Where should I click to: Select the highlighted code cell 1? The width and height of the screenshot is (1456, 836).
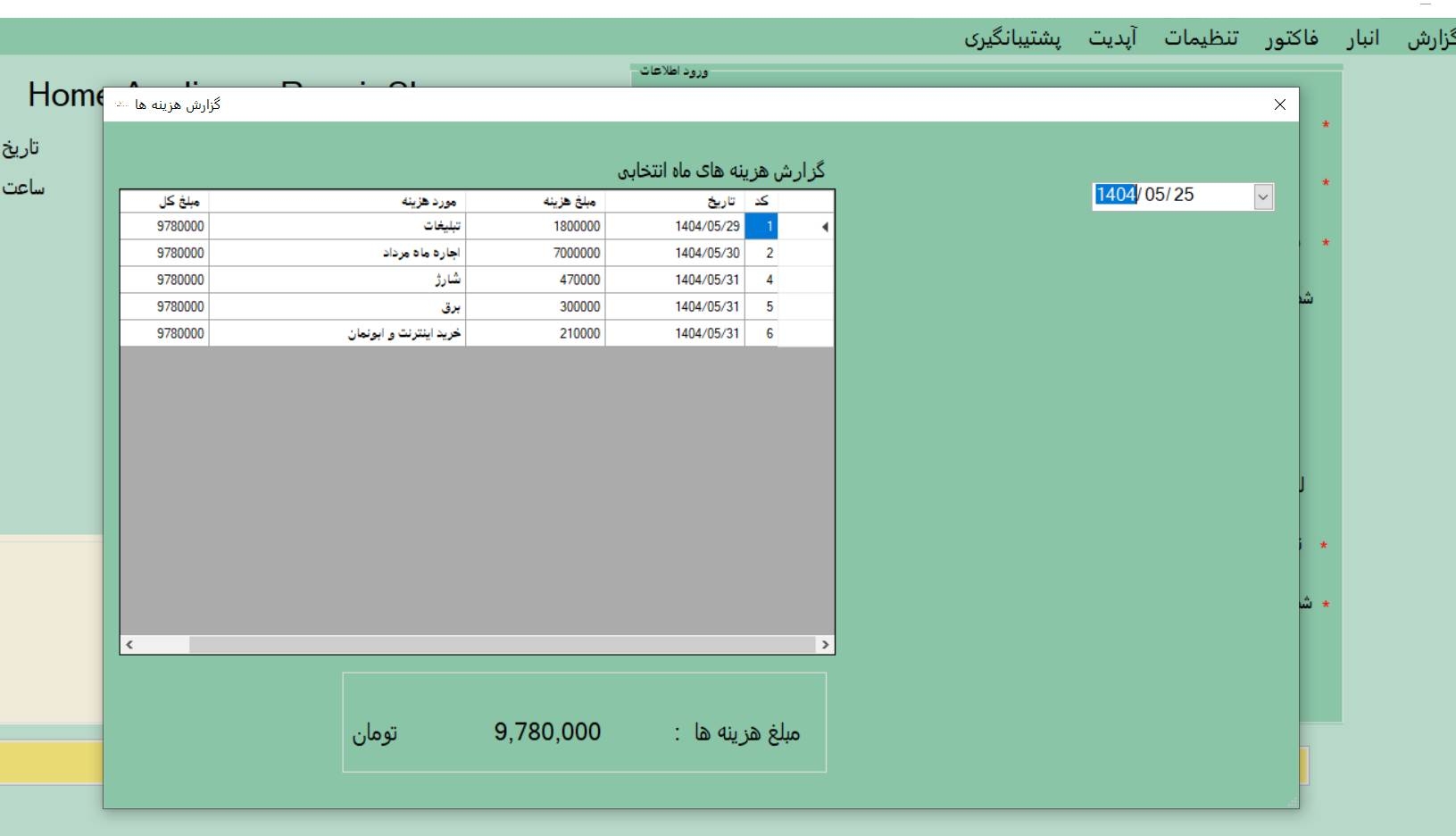click(761, 227)
